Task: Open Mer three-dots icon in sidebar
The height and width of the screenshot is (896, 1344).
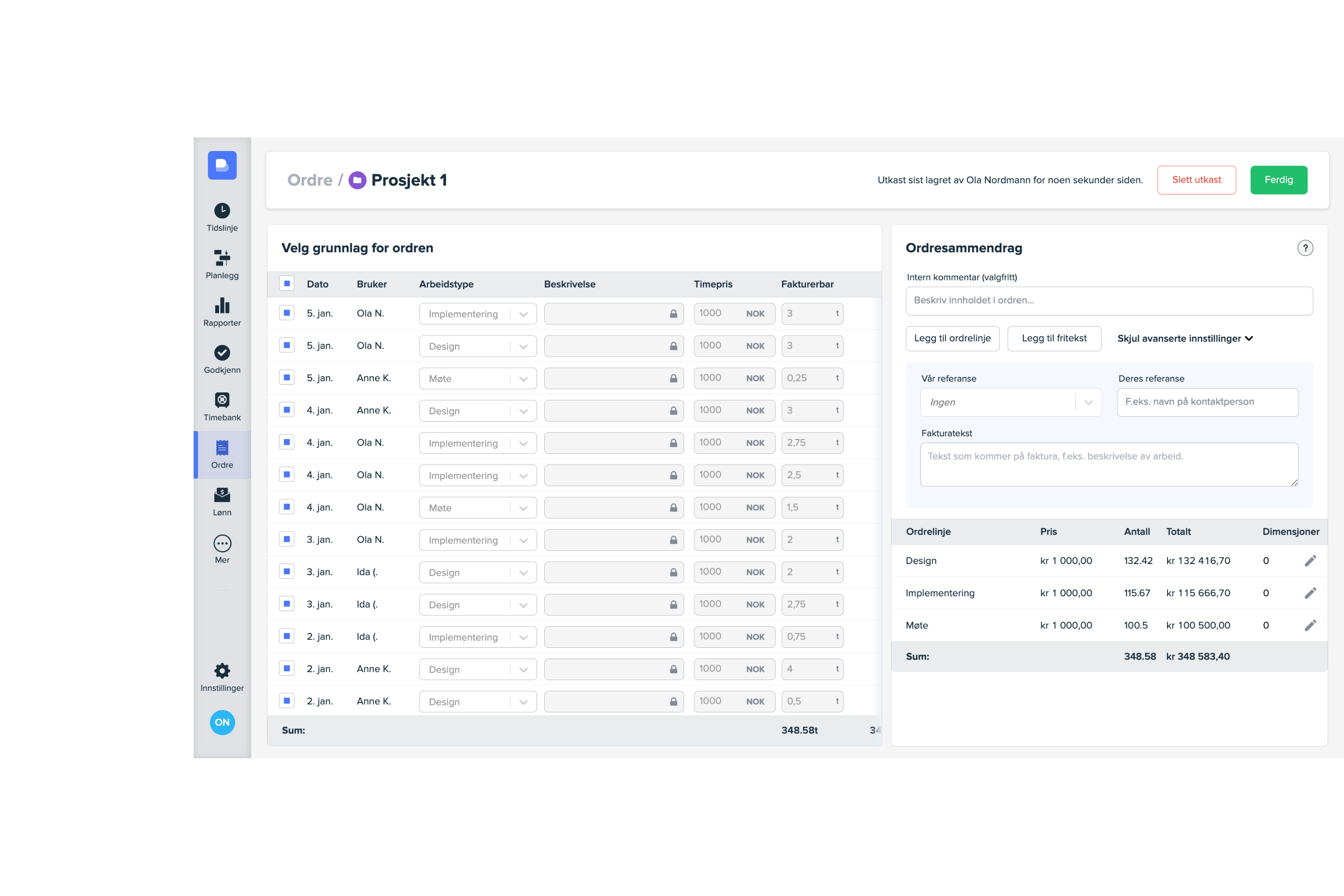Action: click(x=222, y=543)
